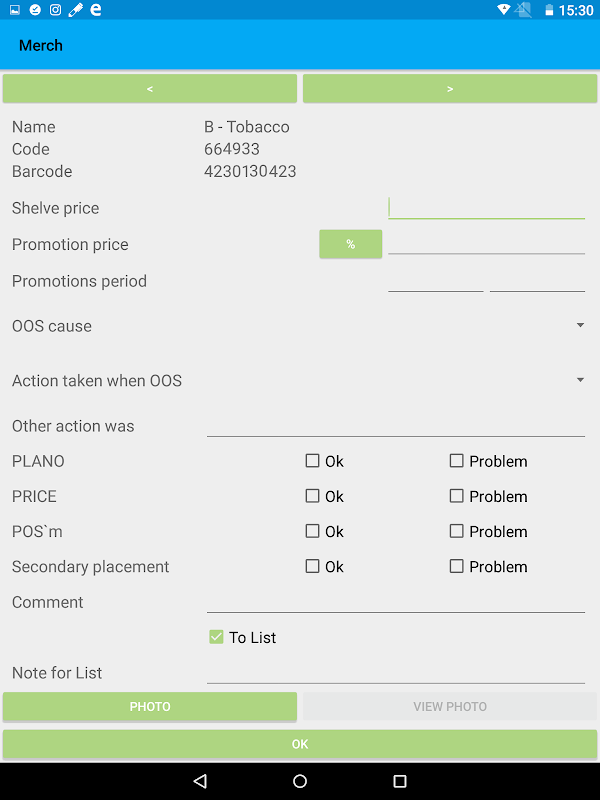This screenshot has width=600, height=800.
Task: Open Action taken when OOS dropdown
Action: [x=580, y=381]
